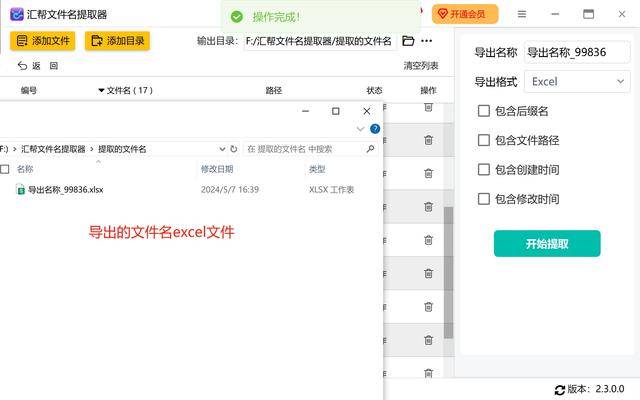Sort by the 文件名 (17) column header
This screenshot has width=640, height=400.
pos(126,90)
